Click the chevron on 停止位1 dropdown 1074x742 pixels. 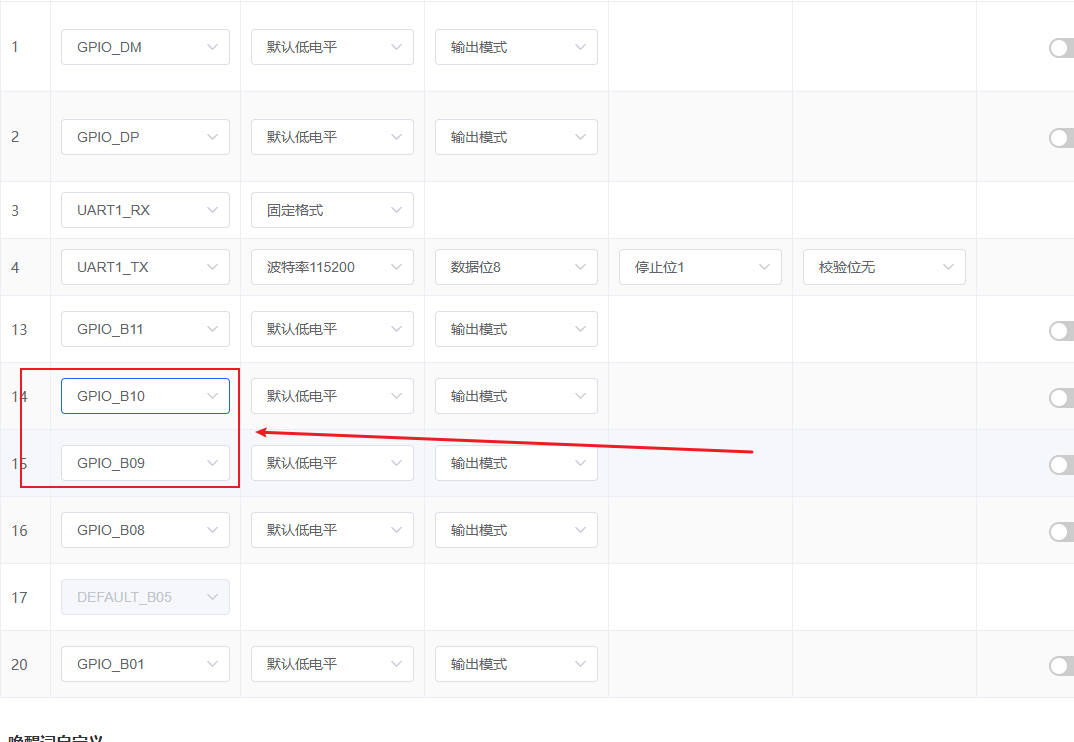pos(765,267)
